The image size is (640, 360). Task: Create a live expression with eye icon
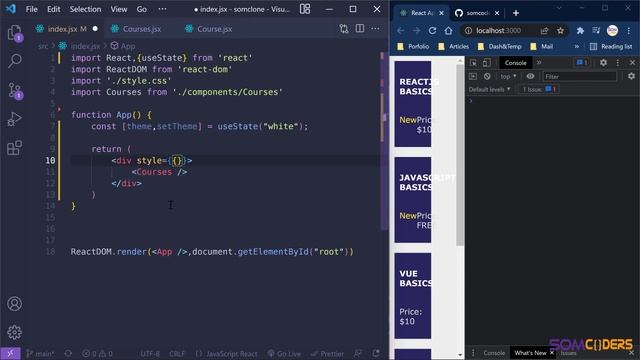530,76
